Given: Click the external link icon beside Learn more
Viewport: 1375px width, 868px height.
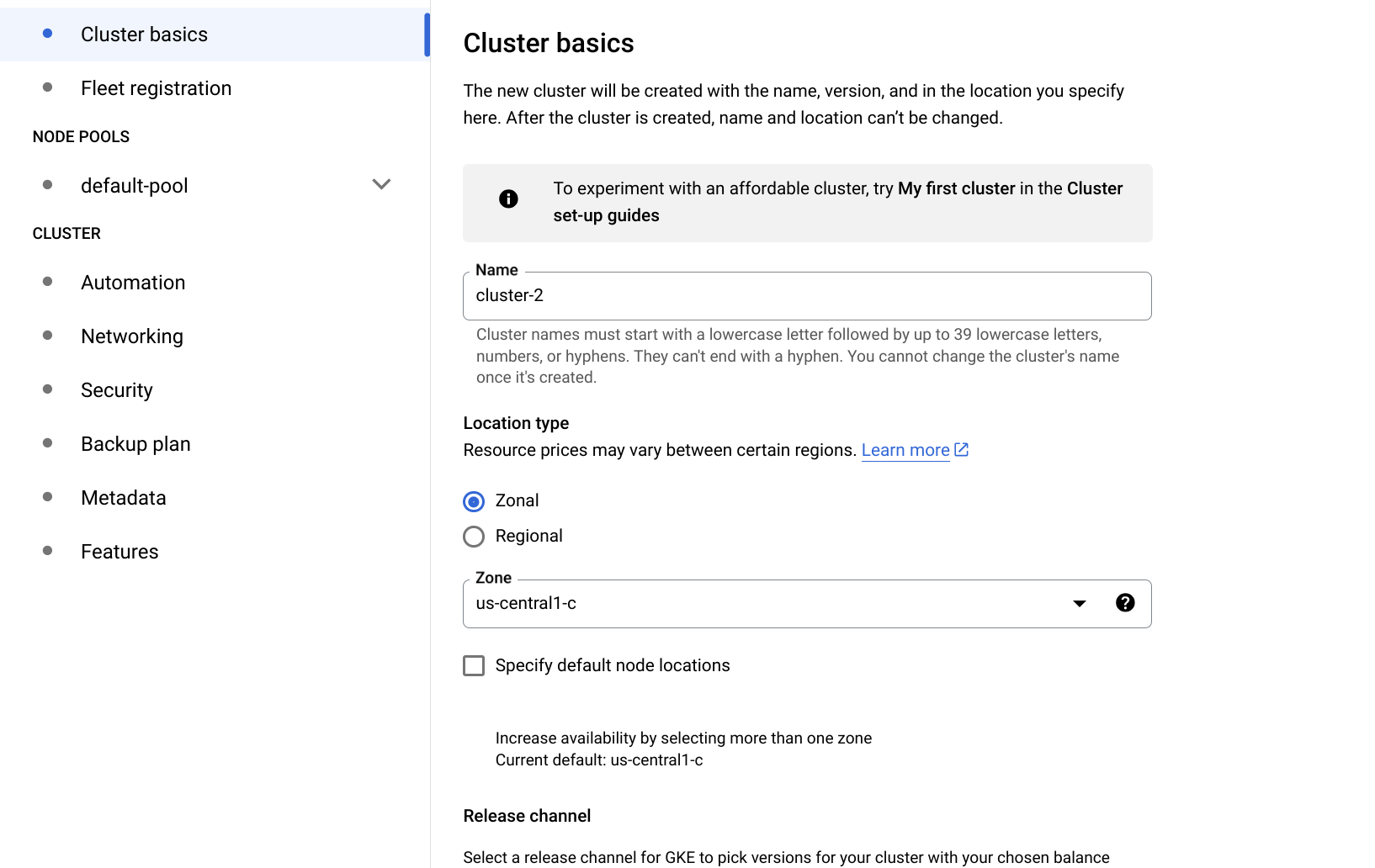Looking at the screenshot, I should [962, 450].
